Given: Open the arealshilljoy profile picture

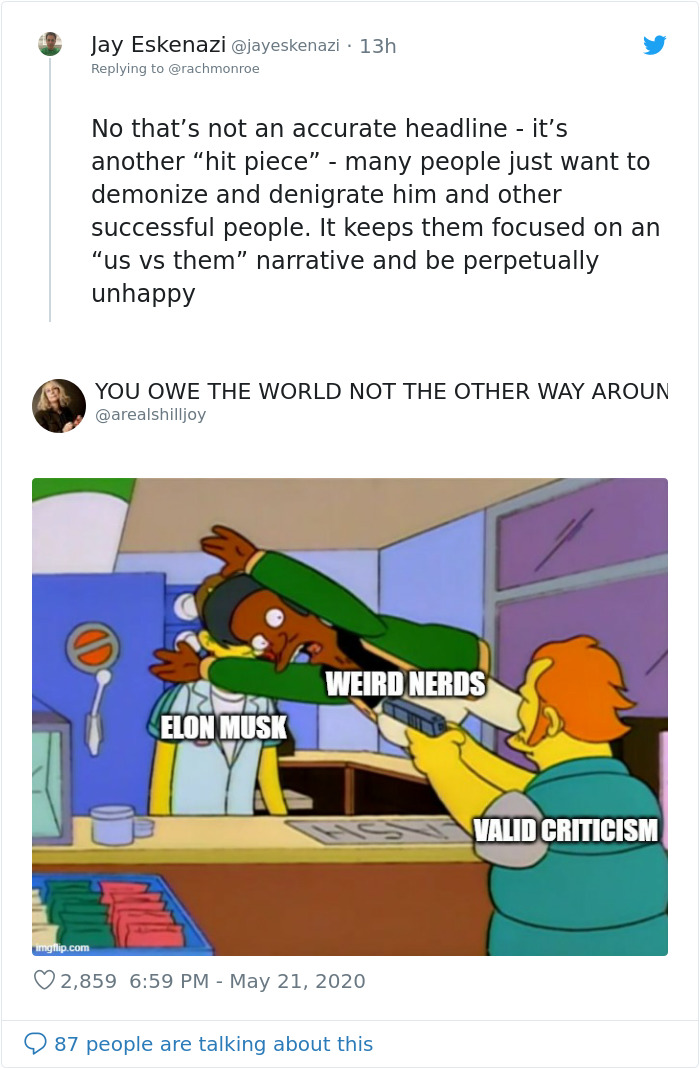Looking at the screenshot, I should (59, 406).
